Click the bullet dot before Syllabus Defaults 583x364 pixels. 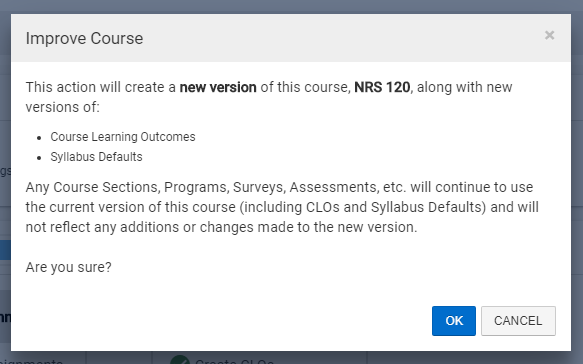coord(39,158)
